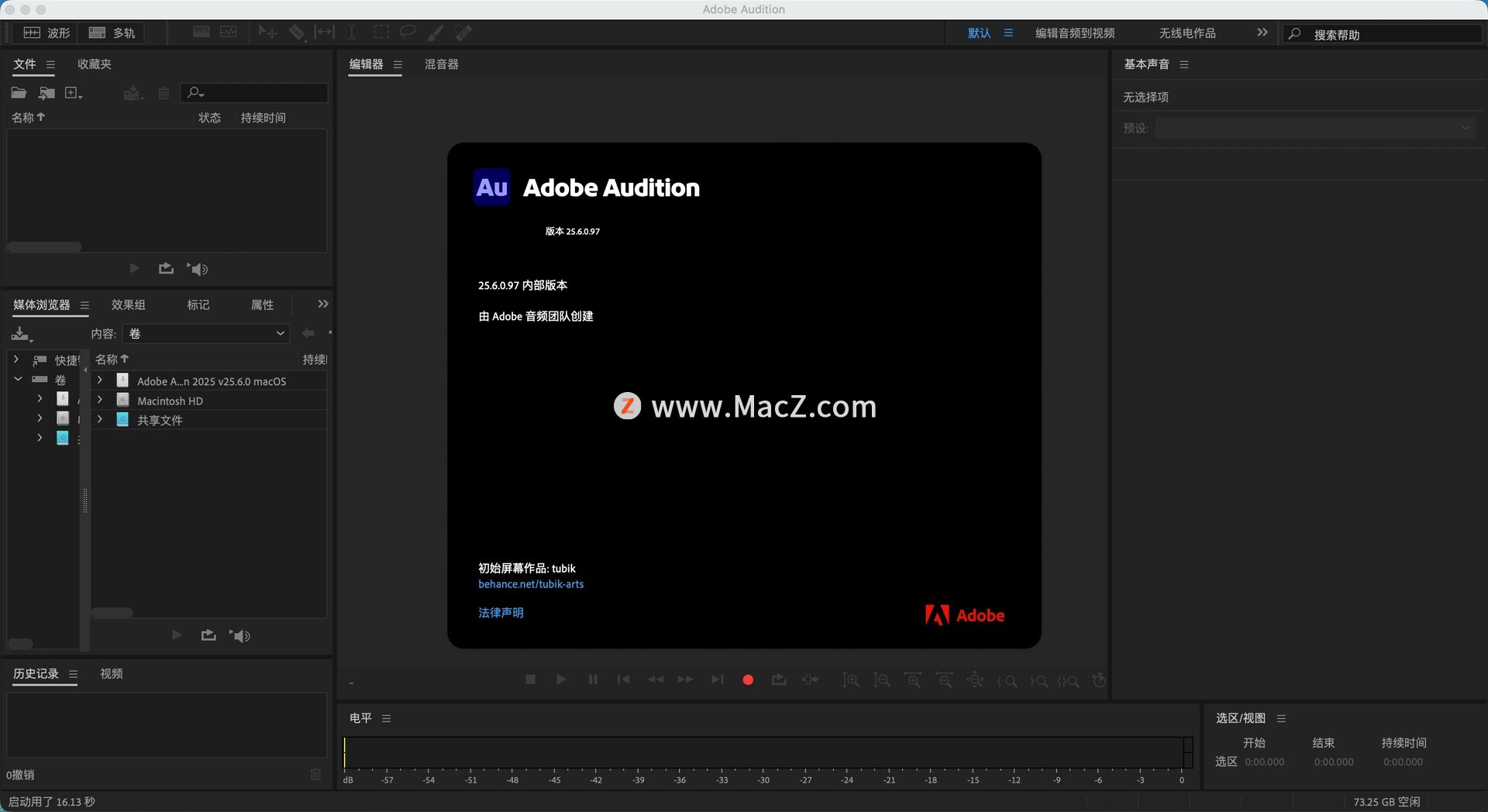Expand the Macintosh HD tree item

pyautogui.click(x=100, y=401)
